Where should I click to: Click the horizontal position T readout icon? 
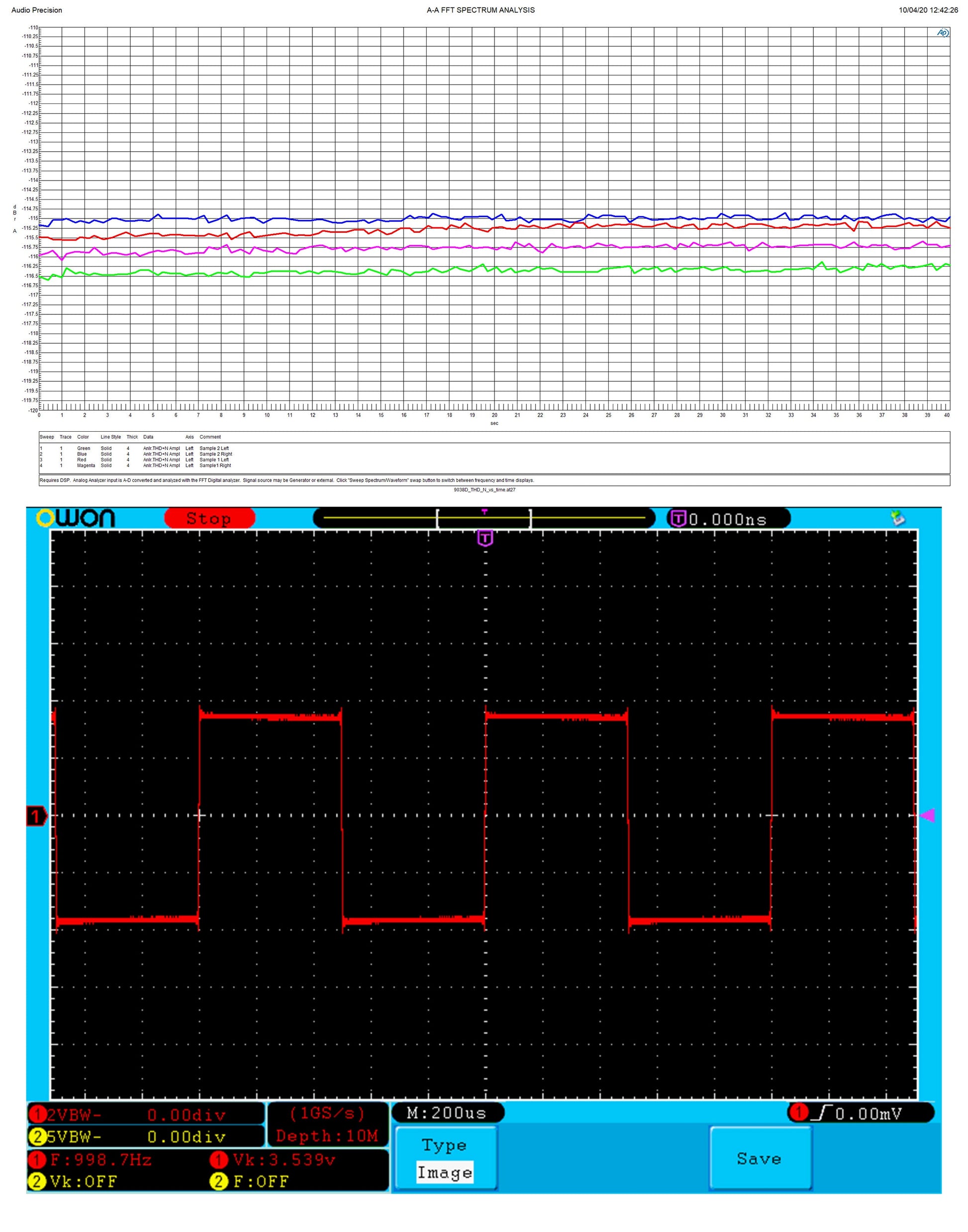pos(678,519)
